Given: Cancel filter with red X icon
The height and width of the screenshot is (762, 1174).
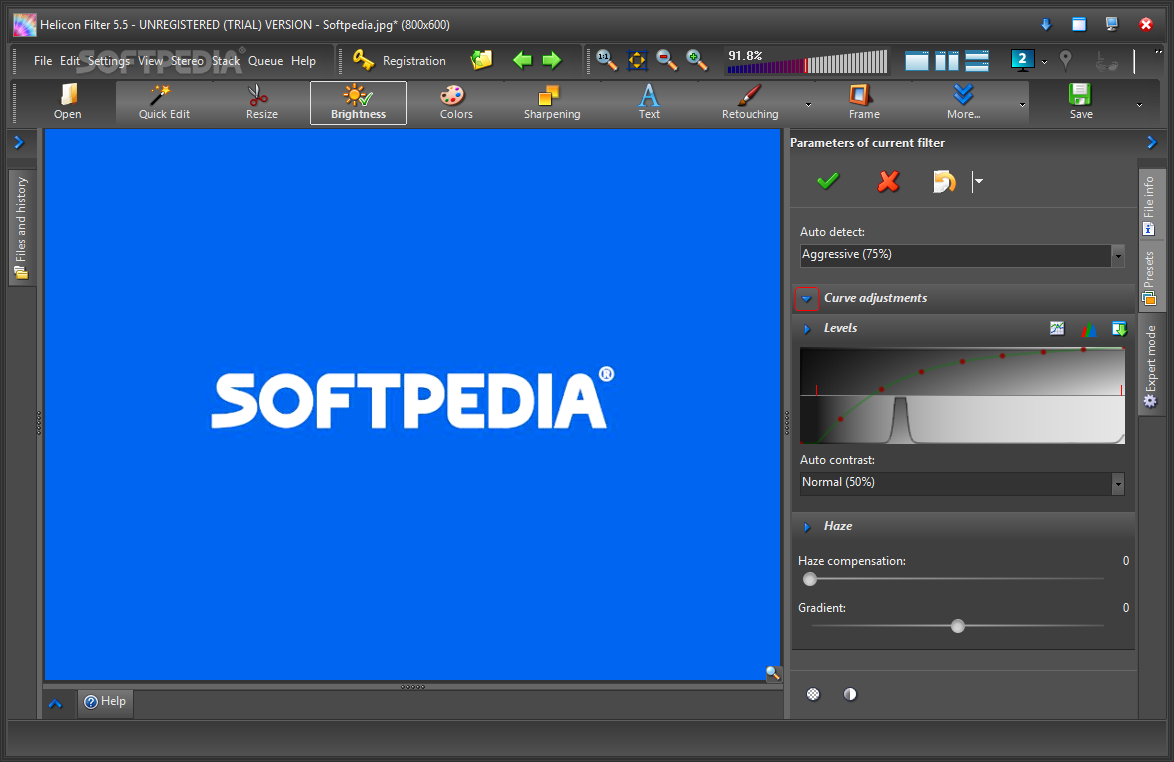Looking at the screenshot, I should coord(888,181).
